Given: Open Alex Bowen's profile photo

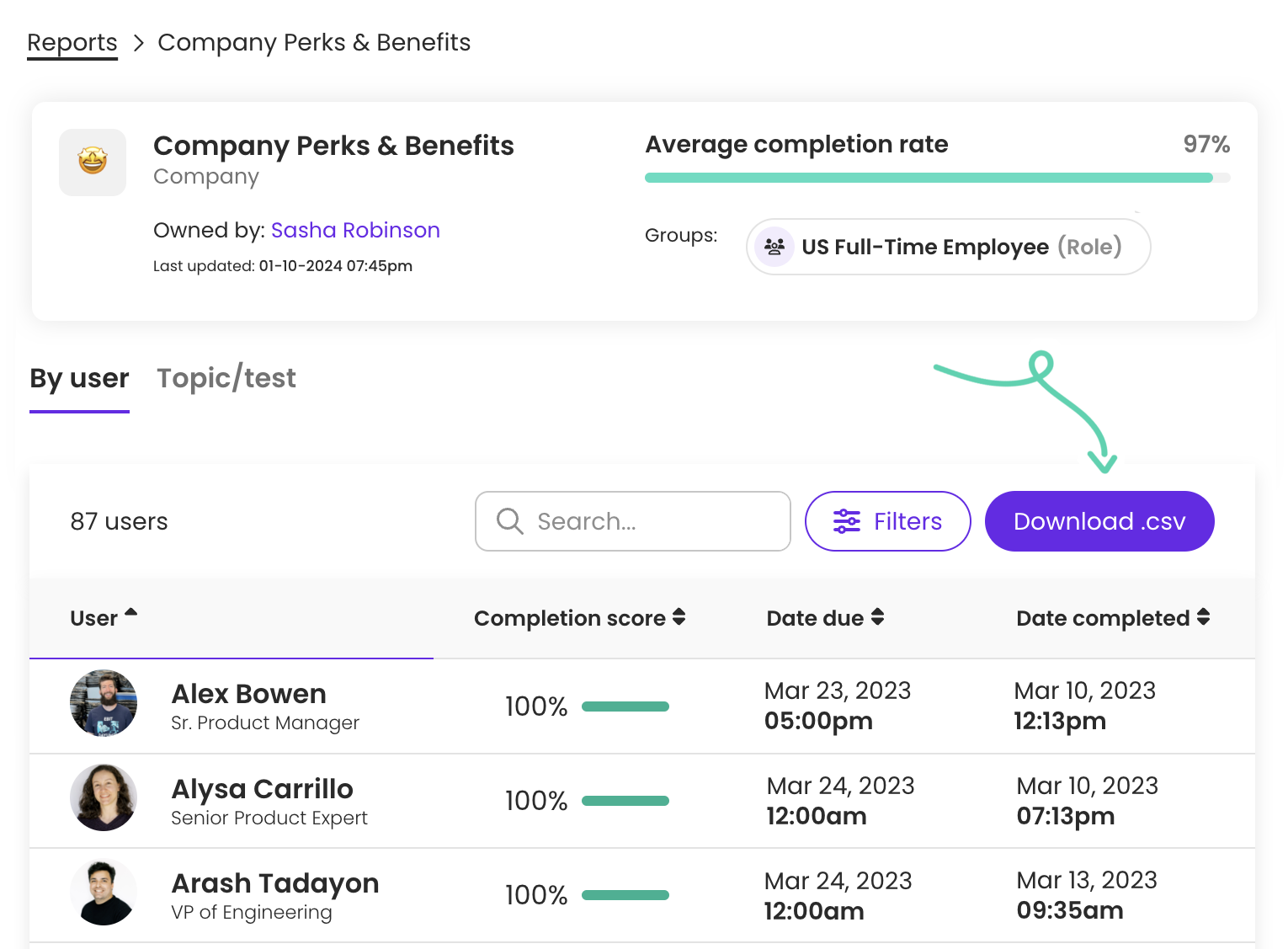Looking at the screenshot, I should (x=104, y=704).
